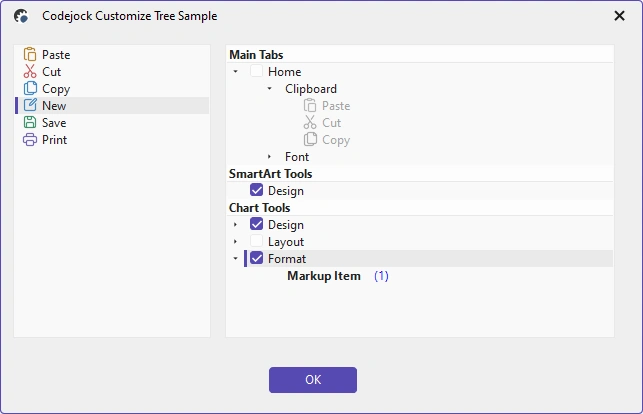643x414 pixels.
Task: Collapse the Home tree node
Action: coord(235,71)
